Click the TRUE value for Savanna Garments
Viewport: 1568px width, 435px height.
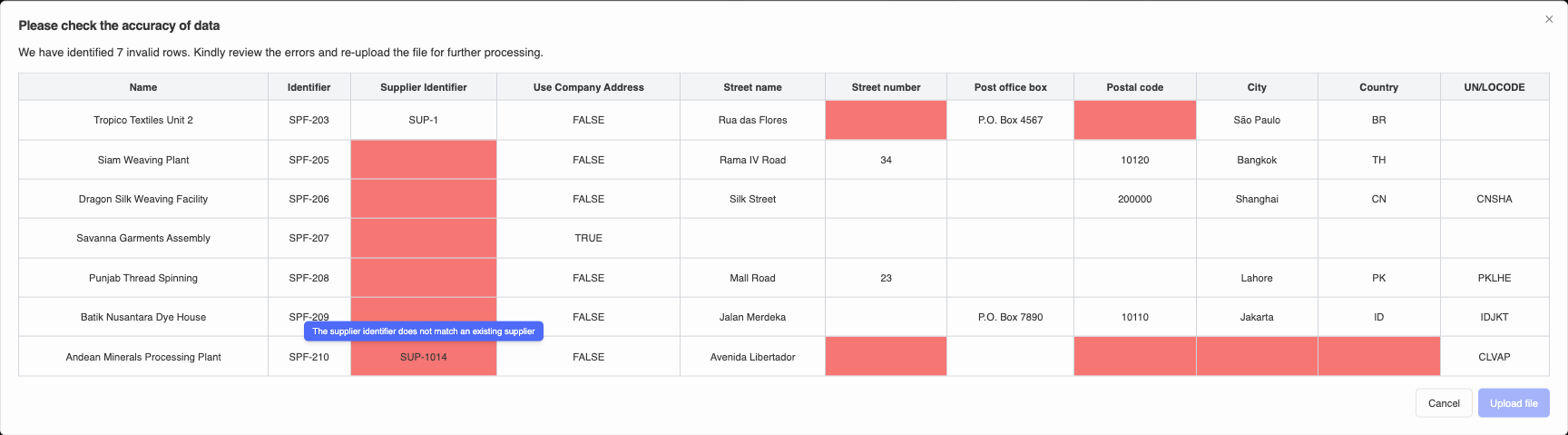tap(588, 238)
